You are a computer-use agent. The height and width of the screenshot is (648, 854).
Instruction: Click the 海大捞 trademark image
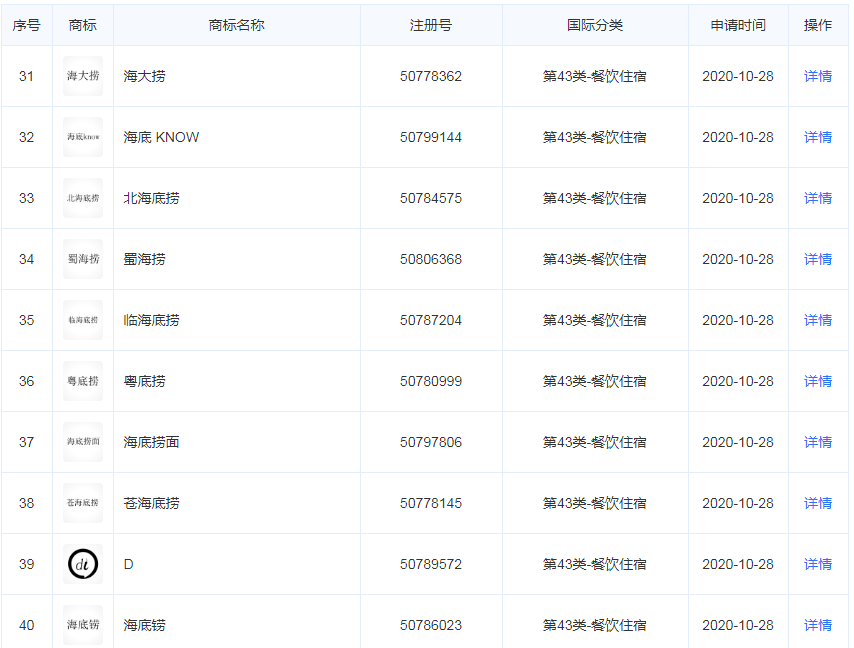[x=83, y=75]
